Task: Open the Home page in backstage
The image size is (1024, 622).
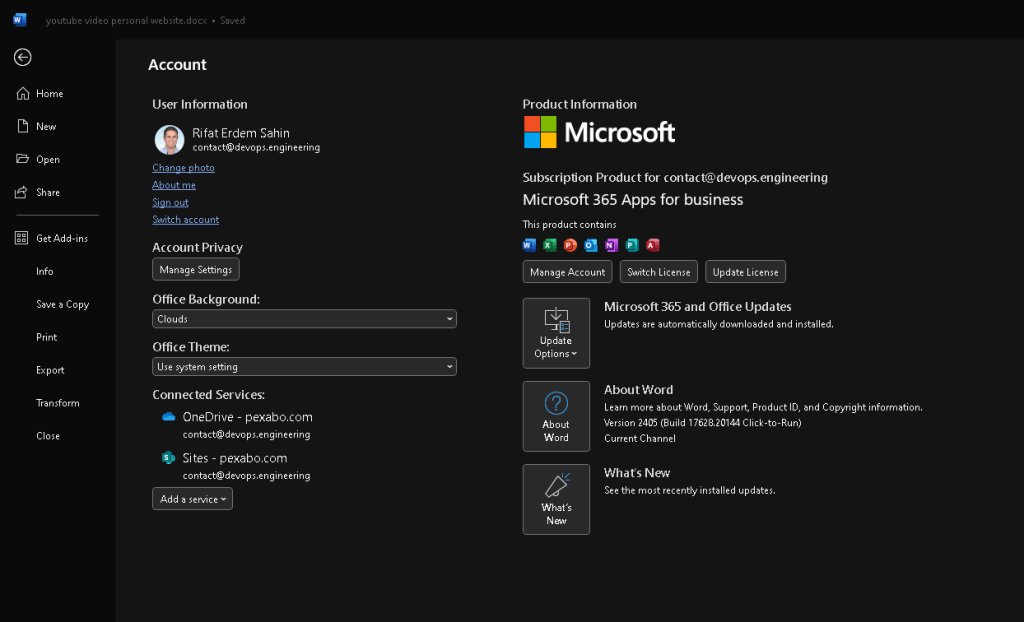Action: (x=40, y=93)
